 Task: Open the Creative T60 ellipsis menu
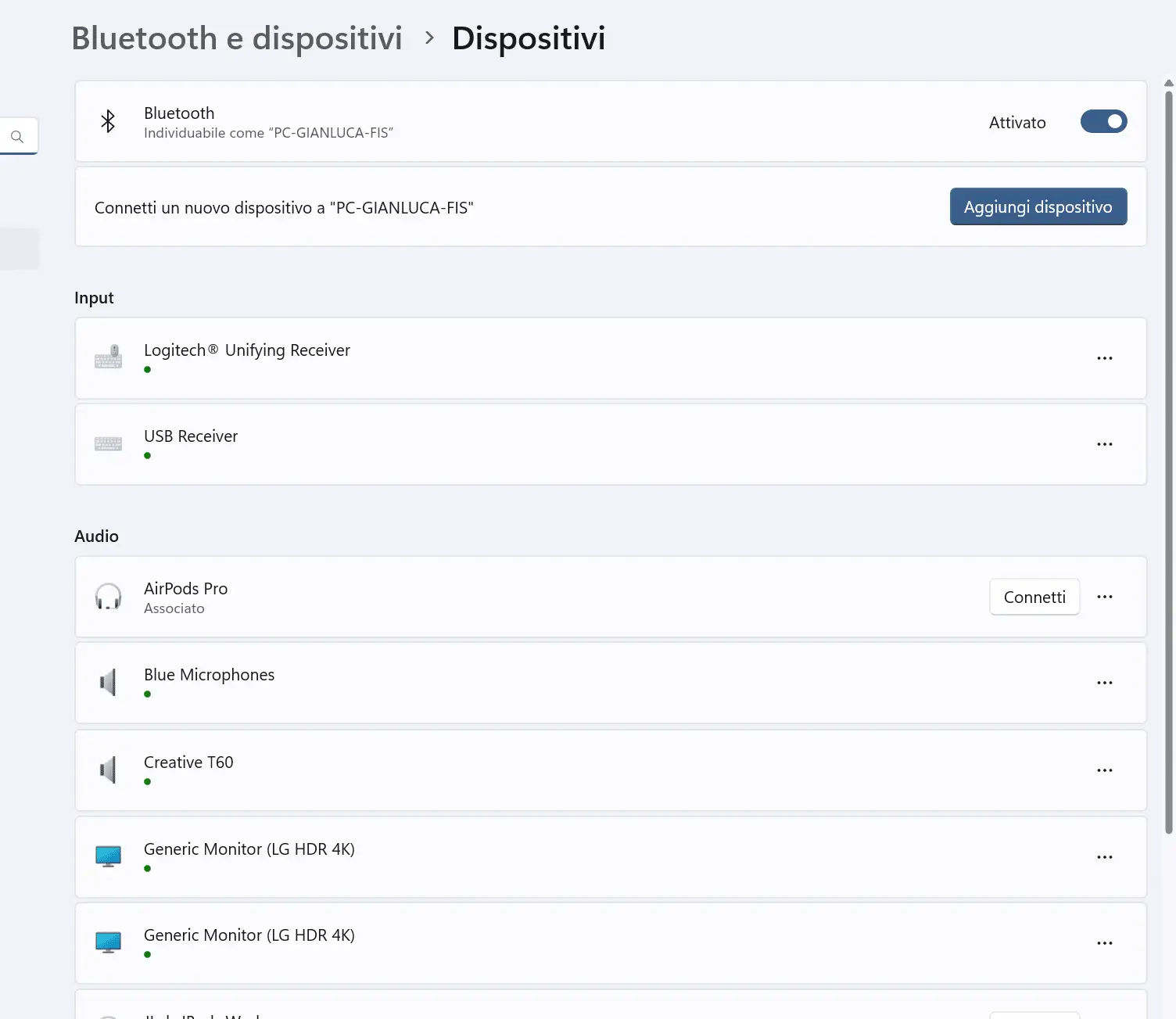pos(1104,770)
